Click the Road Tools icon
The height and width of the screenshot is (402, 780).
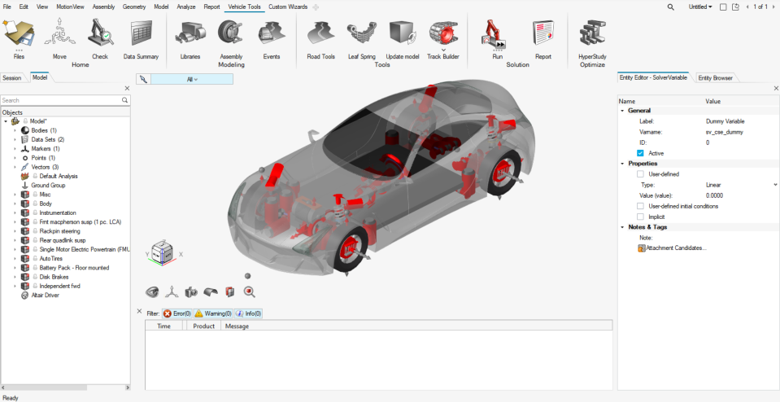(x=321, y=36)
